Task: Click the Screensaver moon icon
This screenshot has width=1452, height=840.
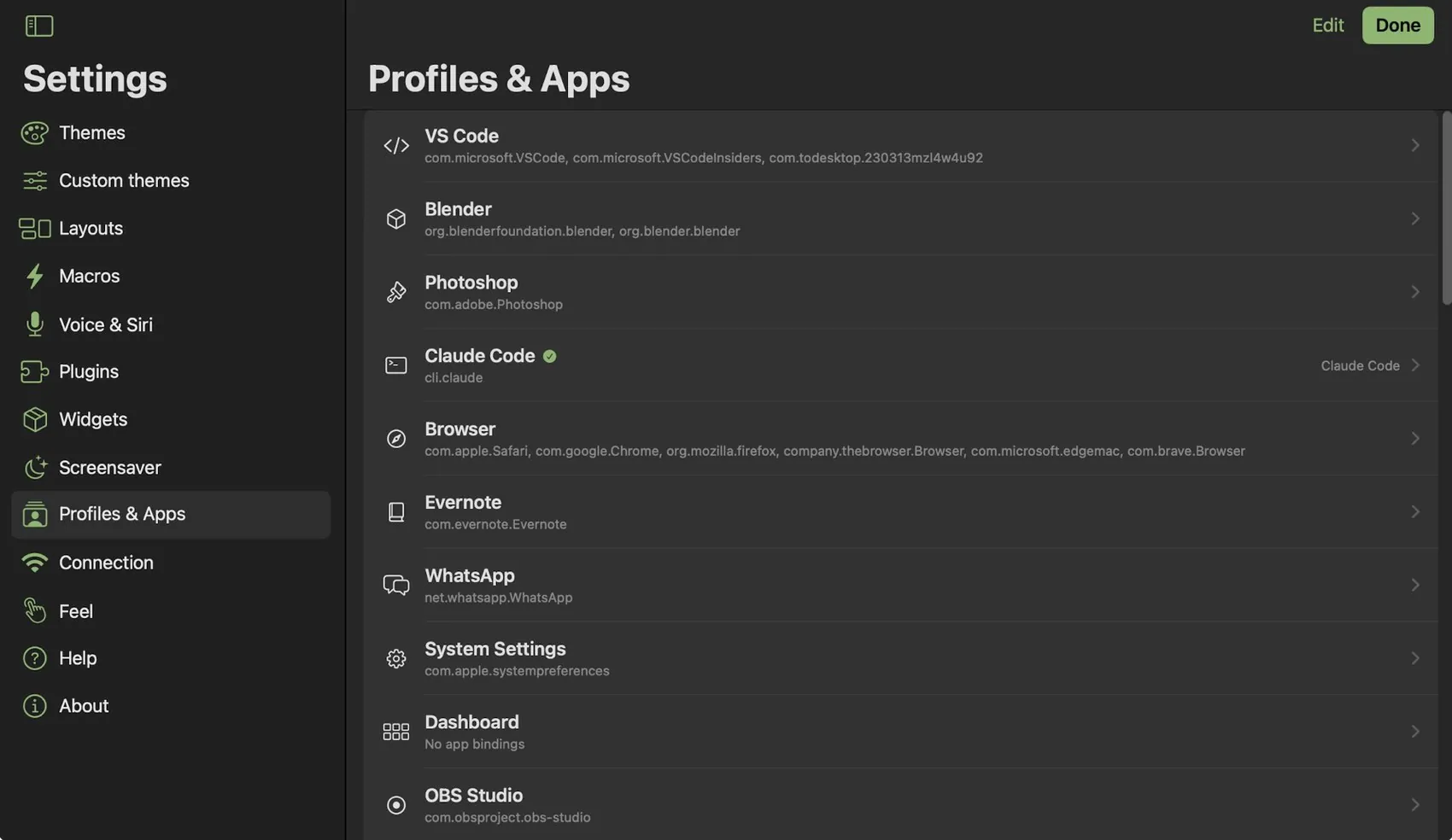Action: 34,468
